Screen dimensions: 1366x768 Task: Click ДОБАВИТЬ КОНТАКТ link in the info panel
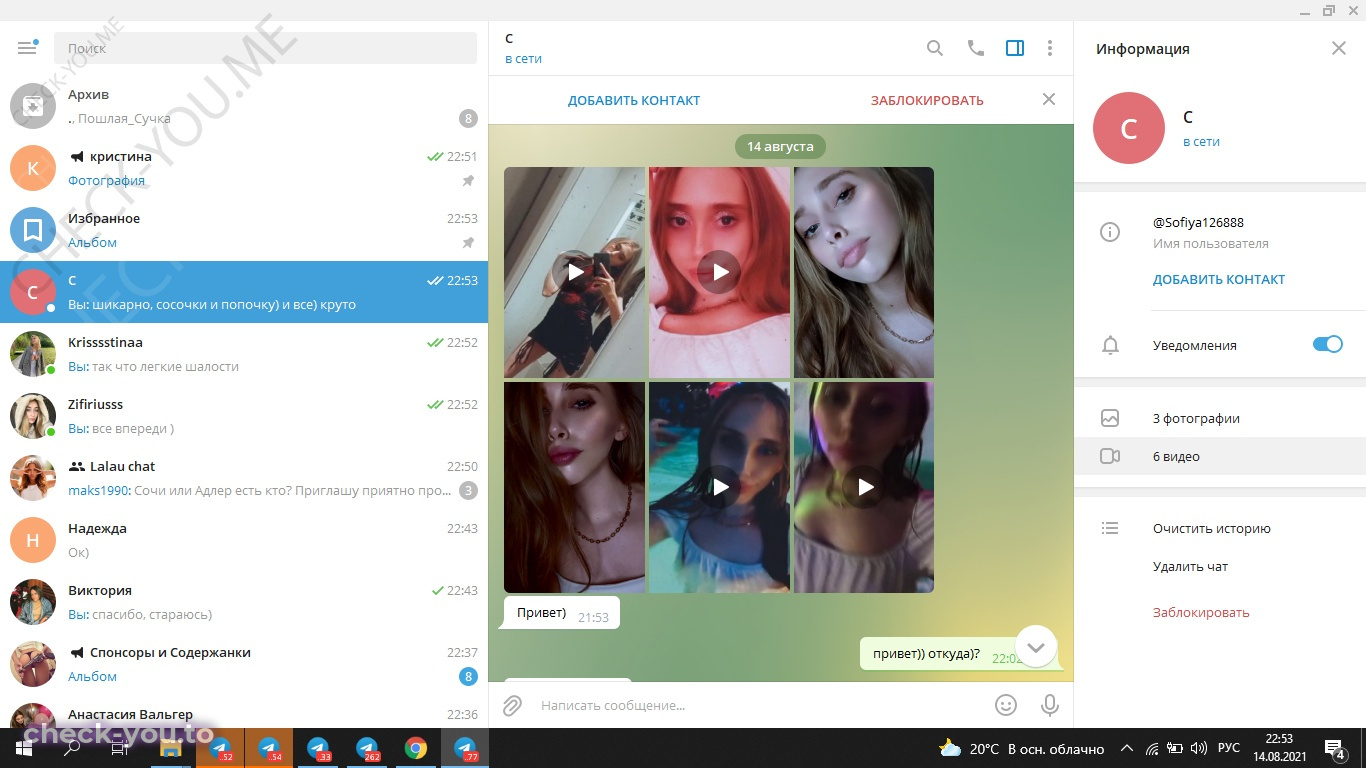pyautogui.click(x=1219, y=280)
